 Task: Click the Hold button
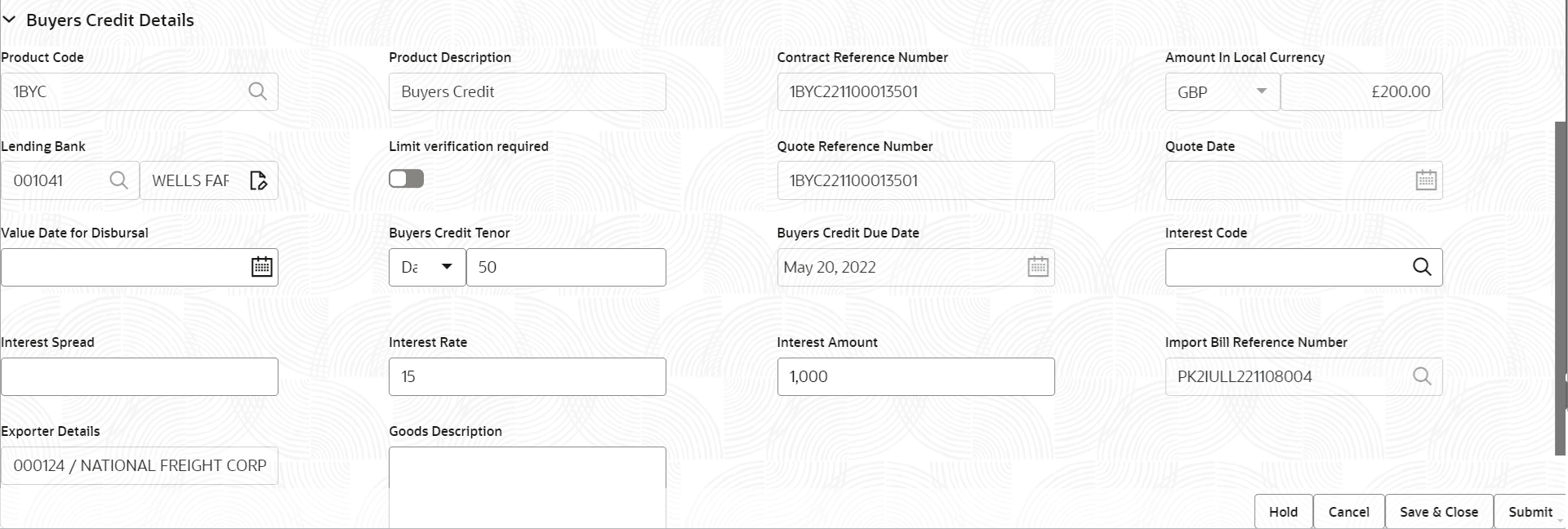1283,512
